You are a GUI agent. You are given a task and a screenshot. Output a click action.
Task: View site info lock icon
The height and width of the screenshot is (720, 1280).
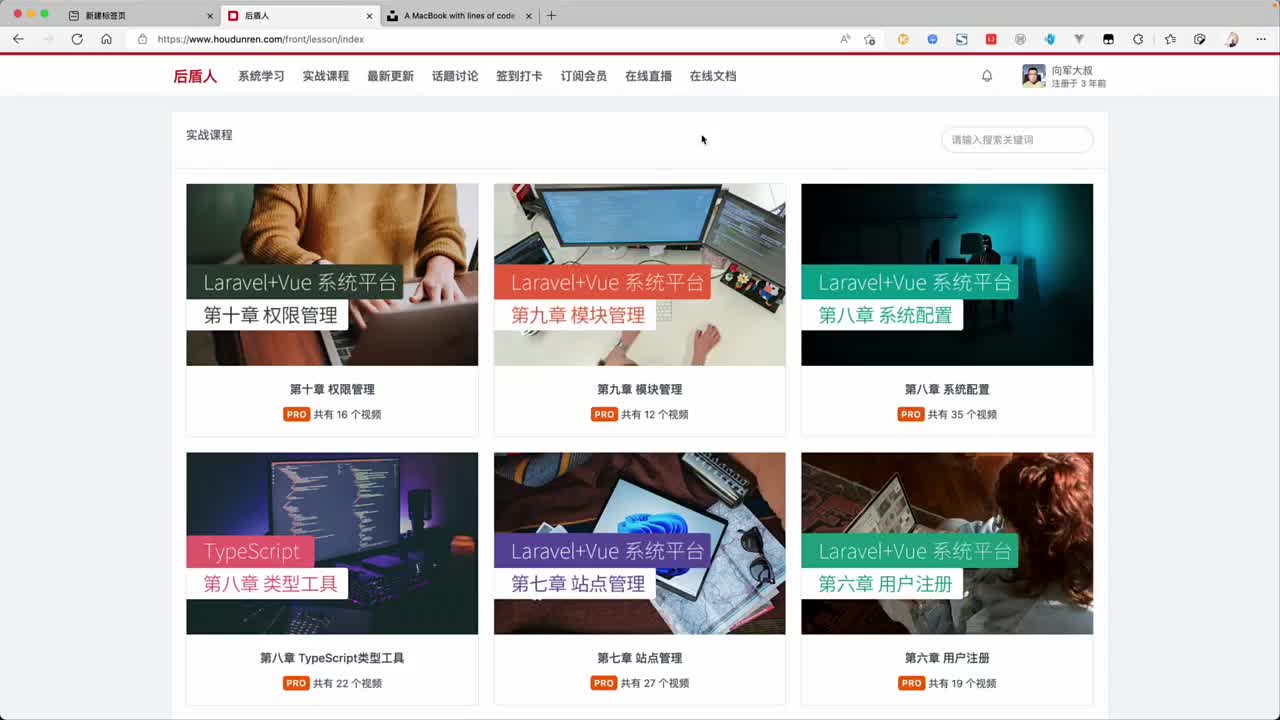(142, 39)
